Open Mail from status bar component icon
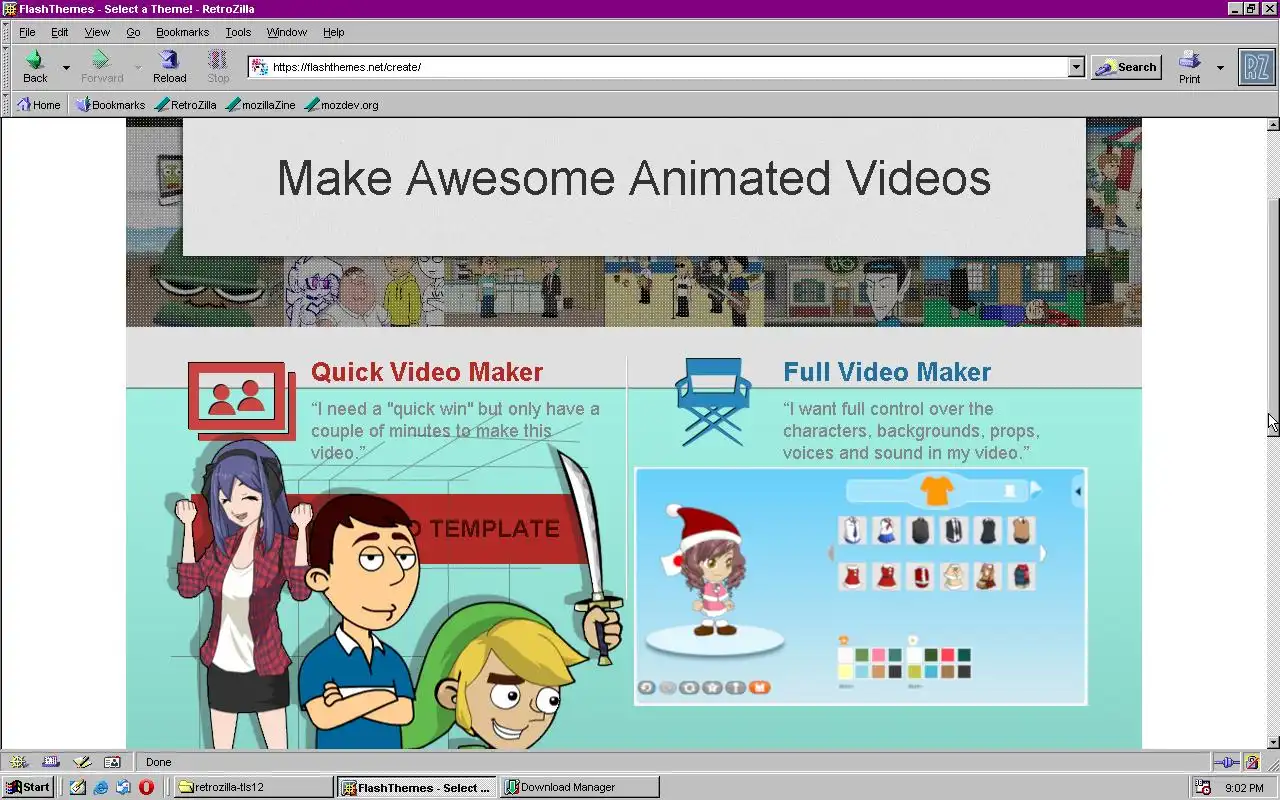The height and width of the screenshot is (800, 1280). click(50, 762)
